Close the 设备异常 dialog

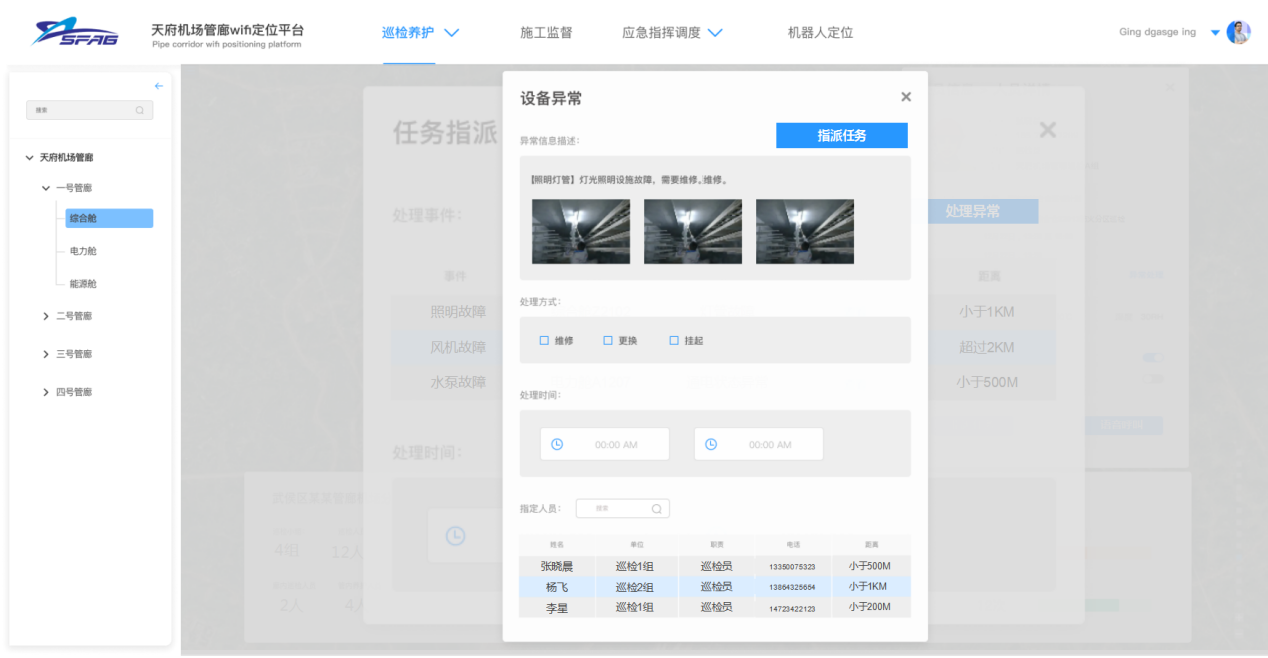[906, 97]
